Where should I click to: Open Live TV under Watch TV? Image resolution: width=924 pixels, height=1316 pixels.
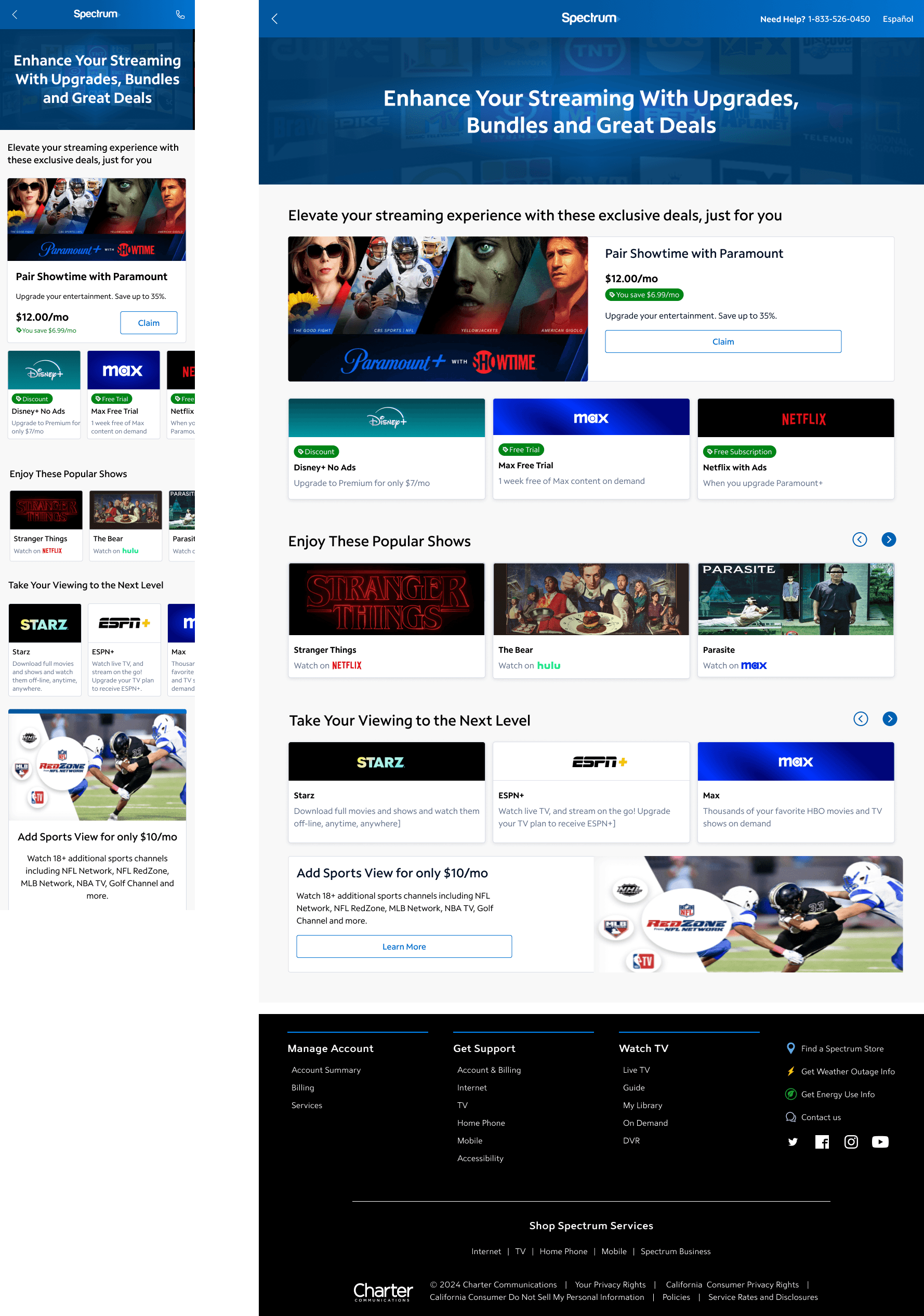tap(636, 1070)
